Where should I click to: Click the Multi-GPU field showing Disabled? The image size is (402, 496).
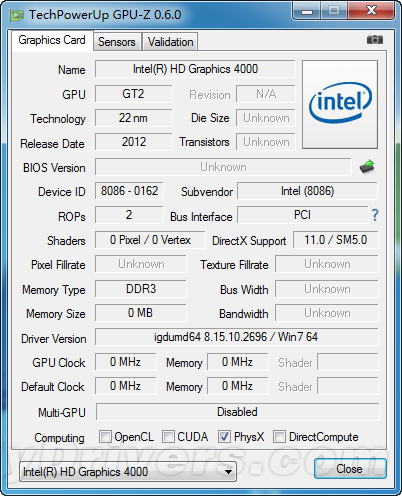(237, 412)
